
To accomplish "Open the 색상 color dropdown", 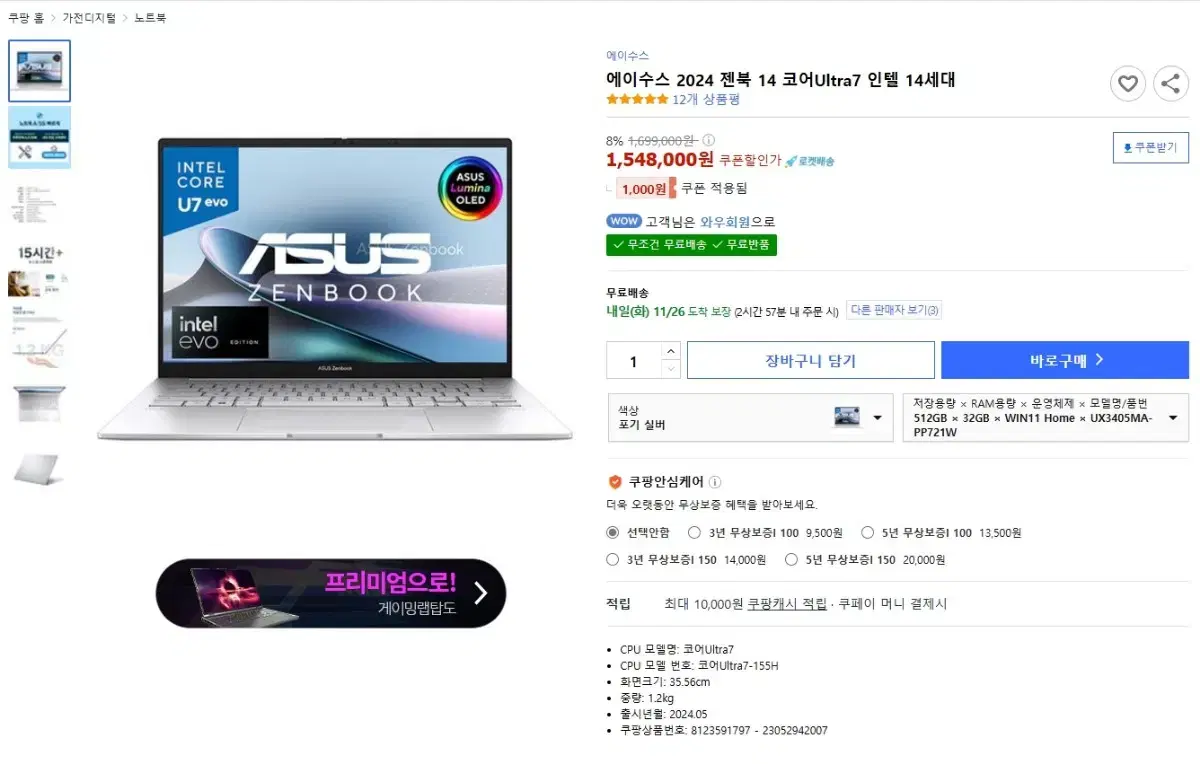I will 750,417.
